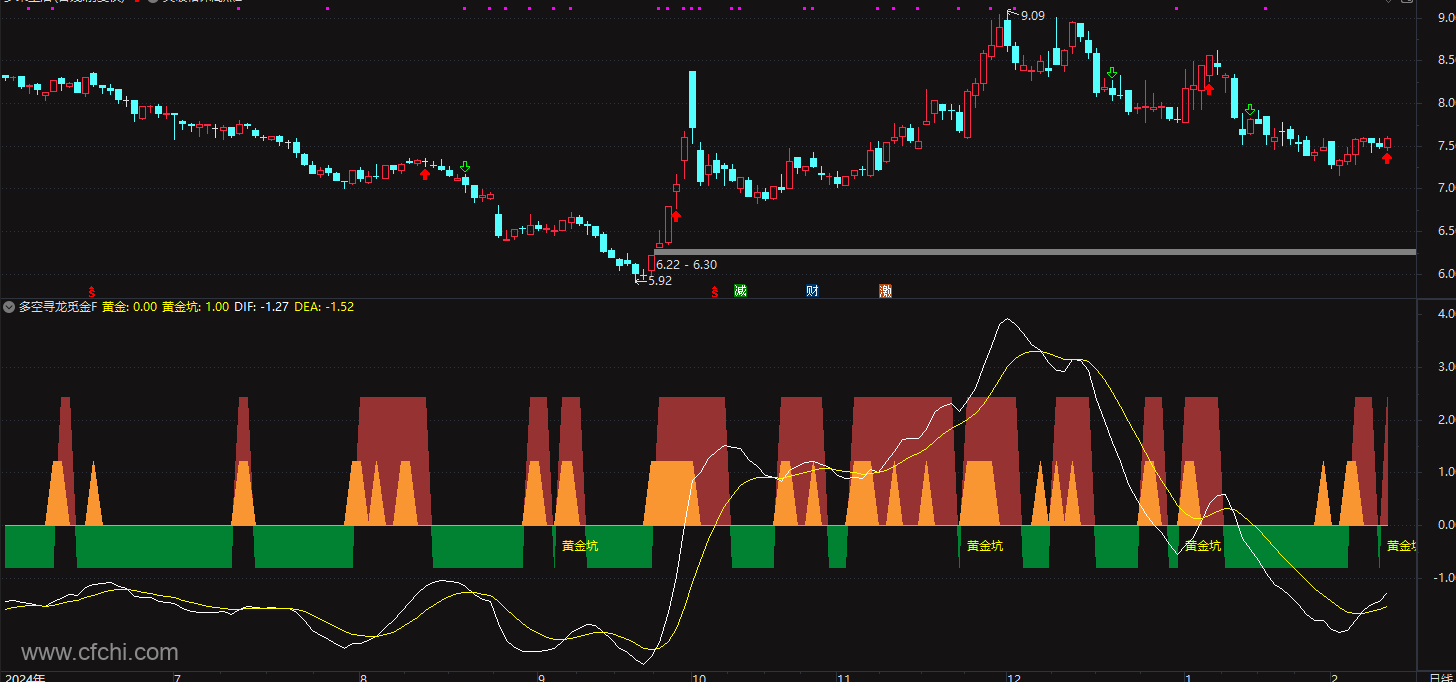This screenshot has width=1456, height=682.
Task: Open the green 减 event badge
Action: [740, 291]
